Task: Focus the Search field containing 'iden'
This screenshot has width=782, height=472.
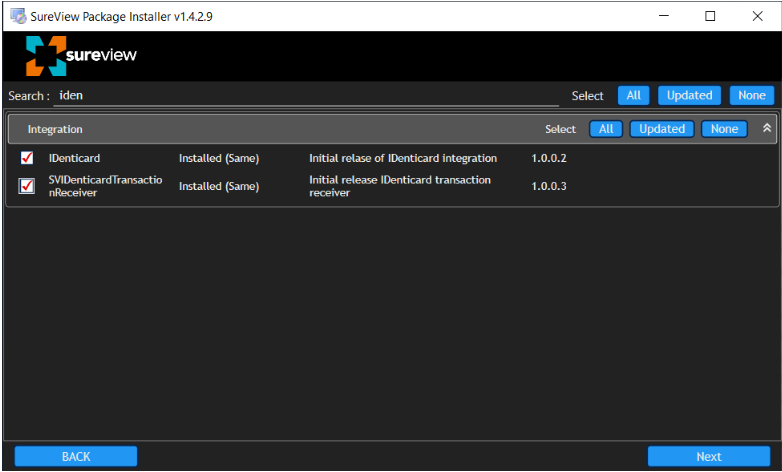Action: [306, 96]
